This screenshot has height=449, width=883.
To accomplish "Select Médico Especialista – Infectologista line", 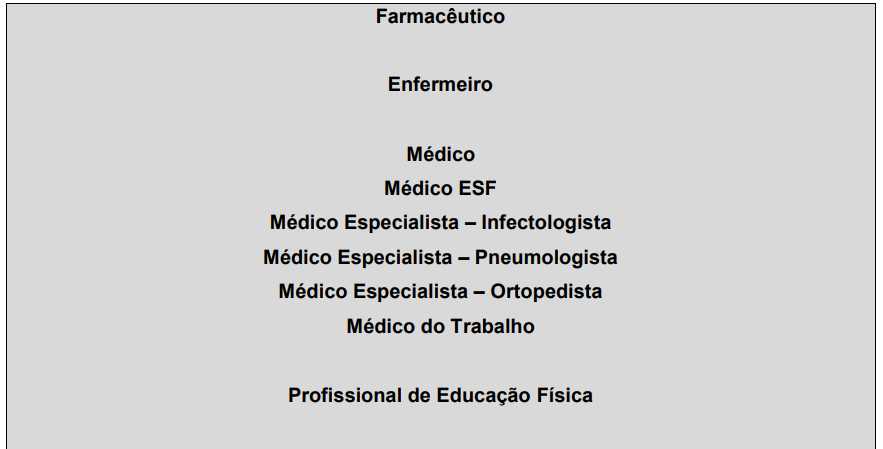I will (x=440, y=223).
